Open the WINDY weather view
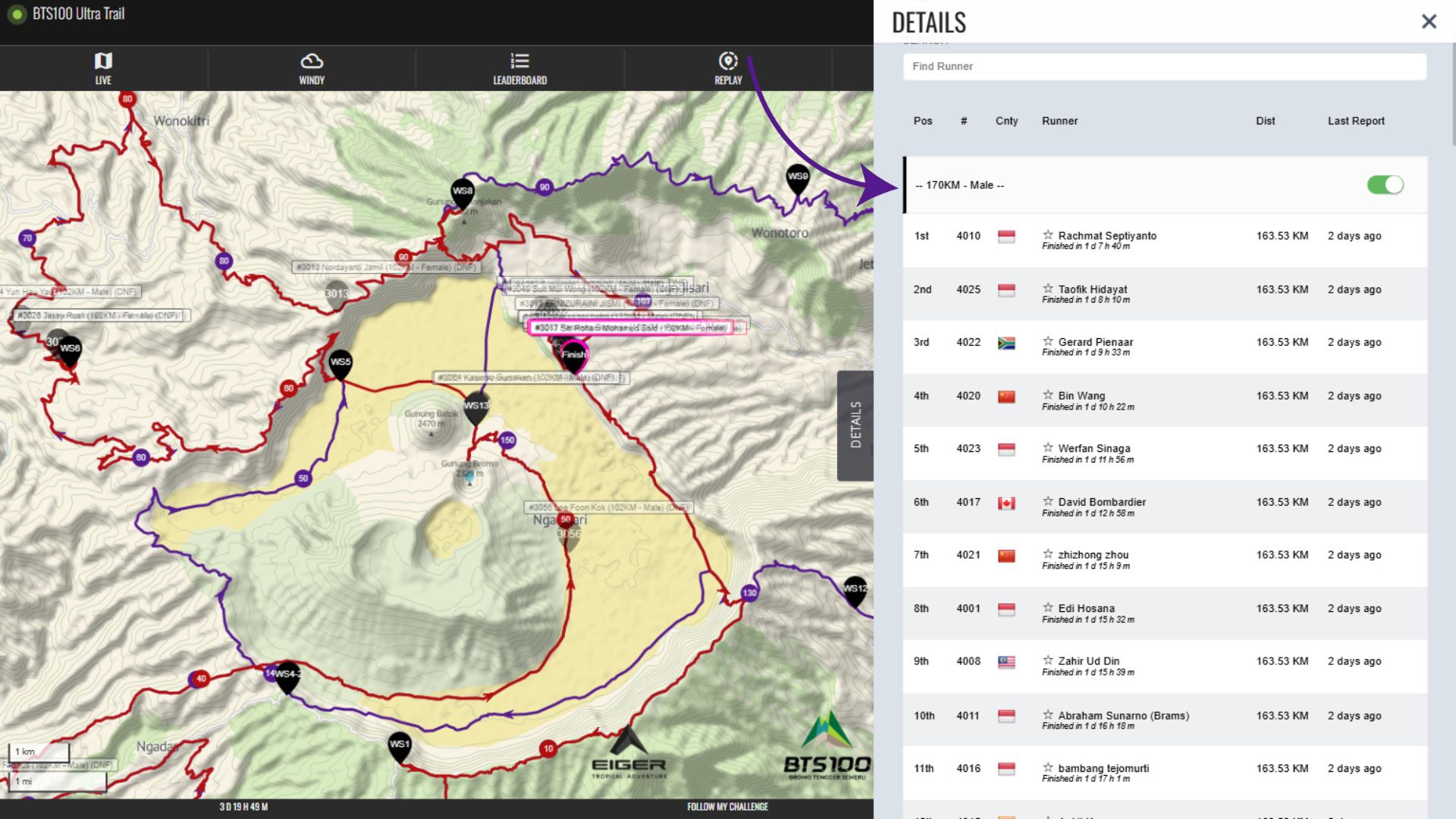Image resolution: width=1456 pixels, height=819 pixels. pyautogui.click(x=312, y=68)
